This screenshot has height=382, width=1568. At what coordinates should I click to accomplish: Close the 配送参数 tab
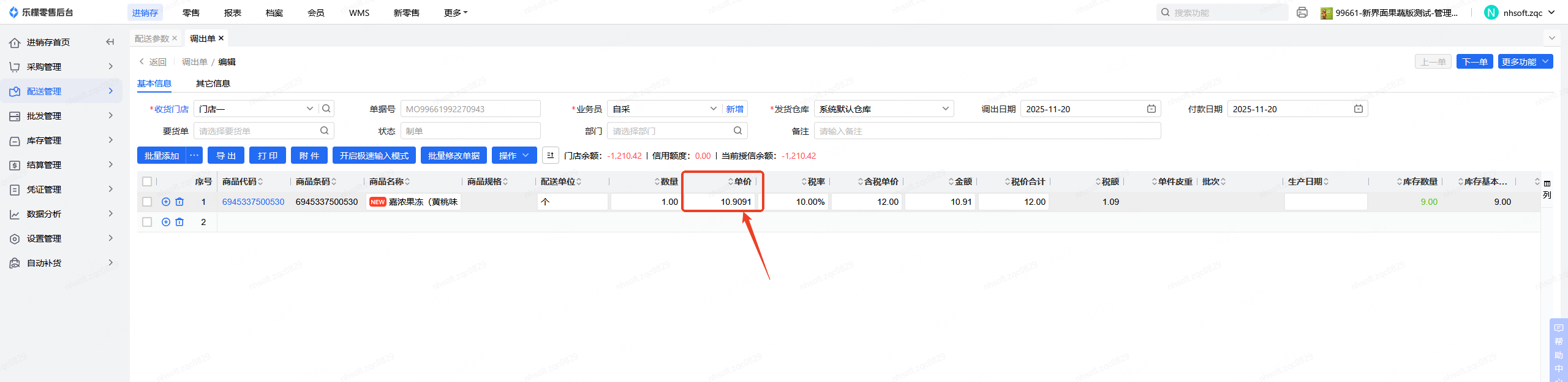[175, 38]
